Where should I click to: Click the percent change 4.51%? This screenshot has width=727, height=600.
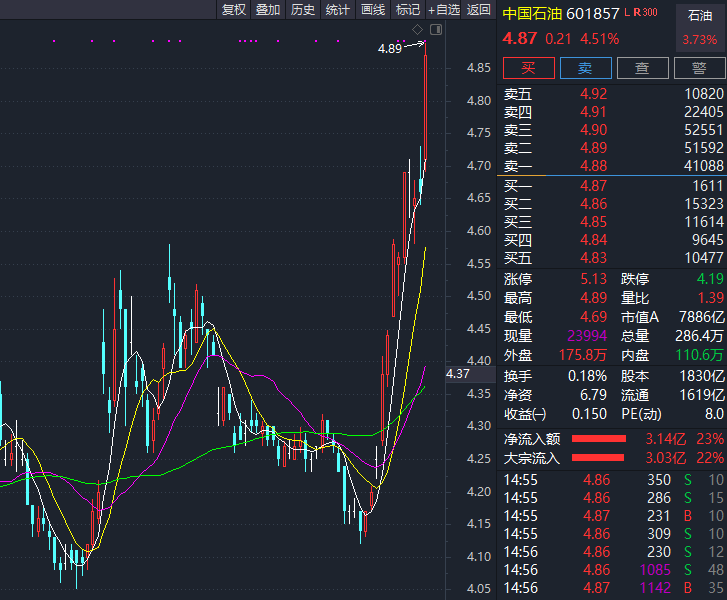pyautogui.click(x=599, y=39)
